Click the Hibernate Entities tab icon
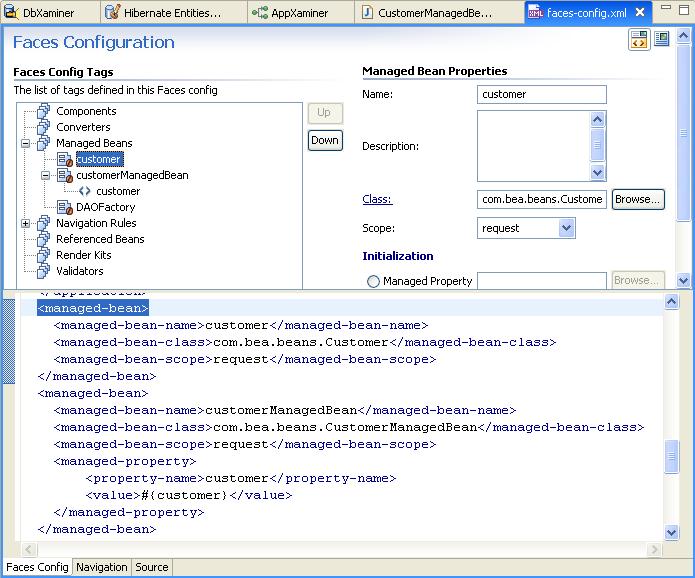Screen dimensions: 695x578 (x=113, y=12)
